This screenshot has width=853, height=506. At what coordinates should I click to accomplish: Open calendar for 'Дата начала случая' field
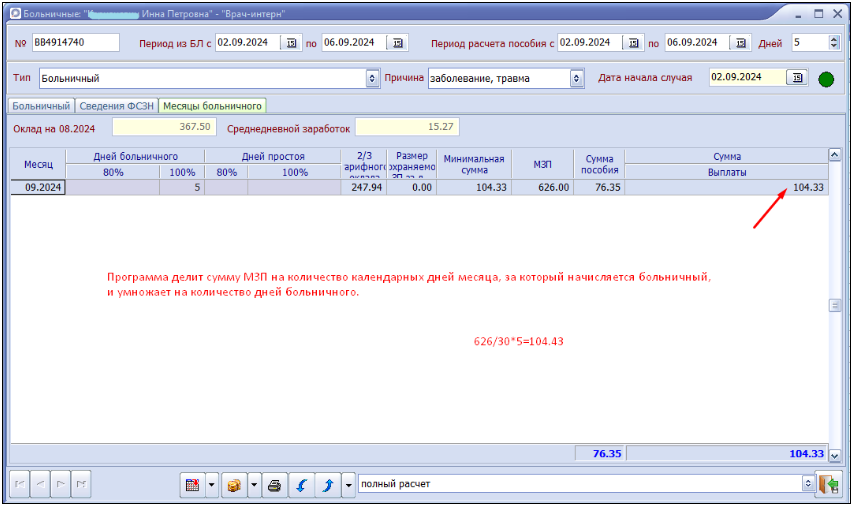click(796, 78)
